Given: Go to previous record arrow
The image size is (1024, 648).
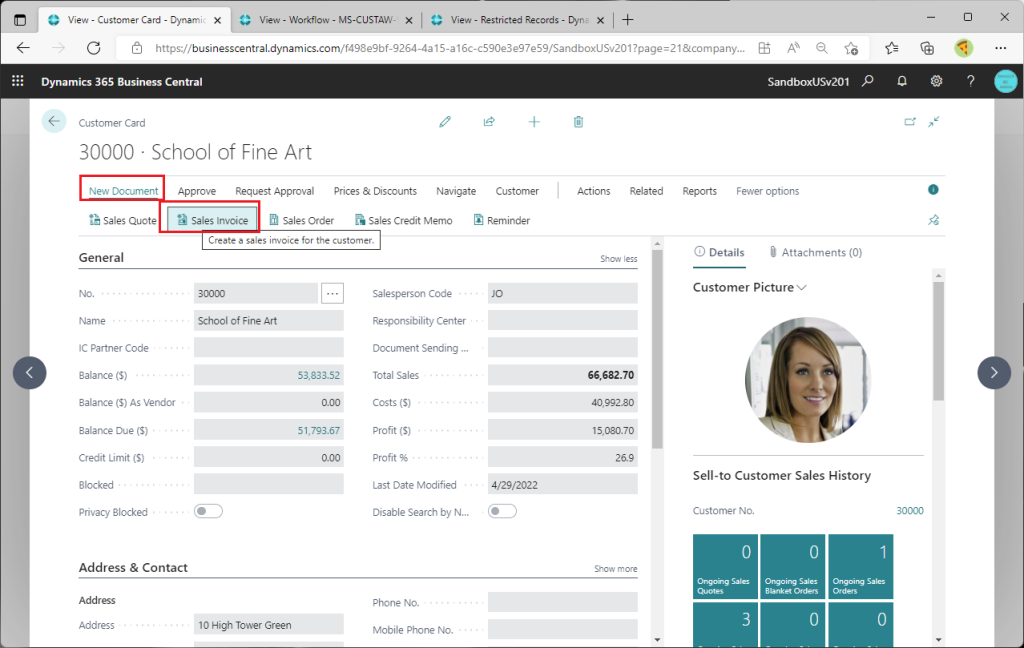Looking at the screenshot, I should point(29,372).
